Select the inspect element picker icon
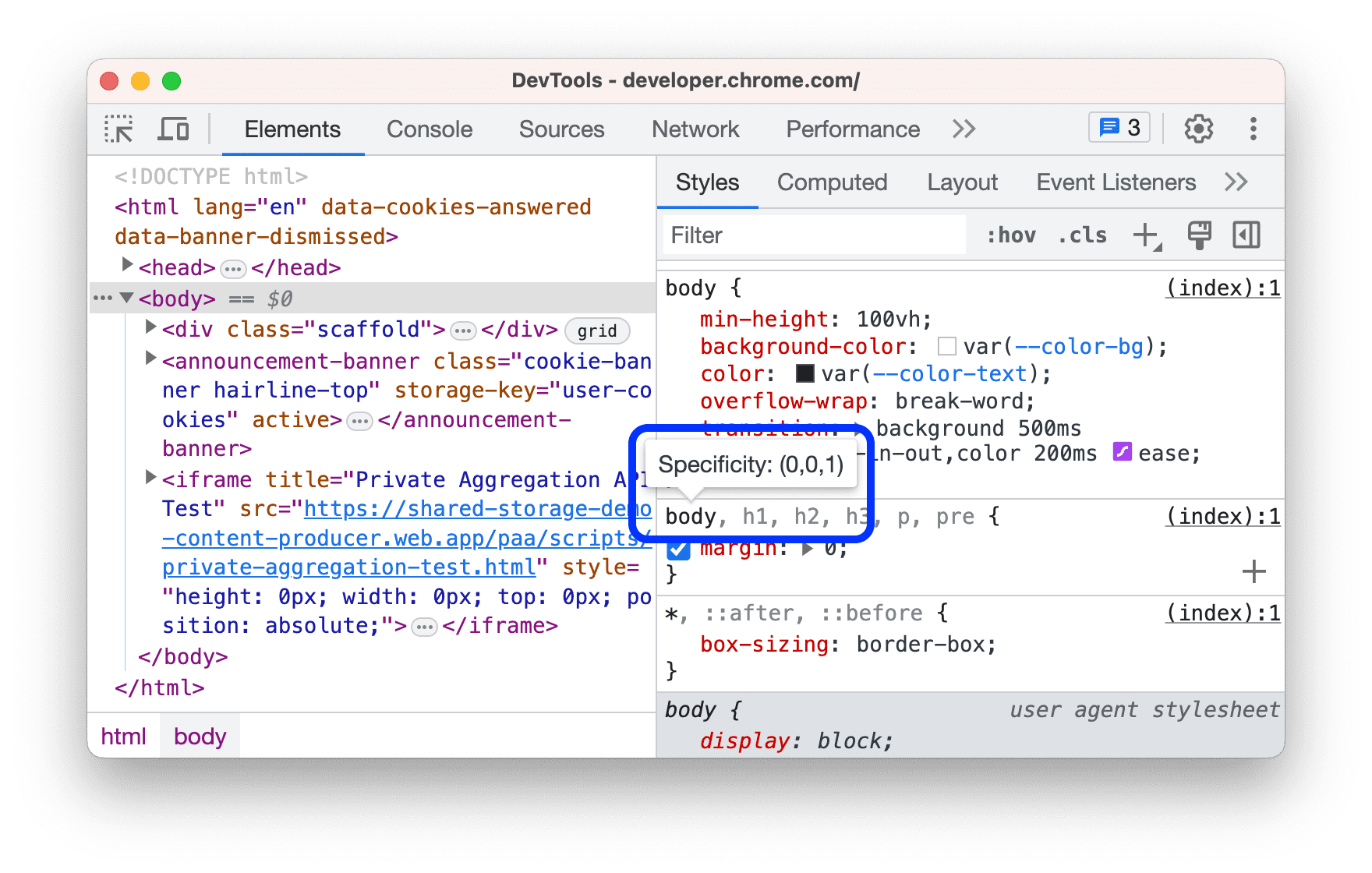Image resolution: width=1372 pixels, height=873 pixels. [118, 129]
